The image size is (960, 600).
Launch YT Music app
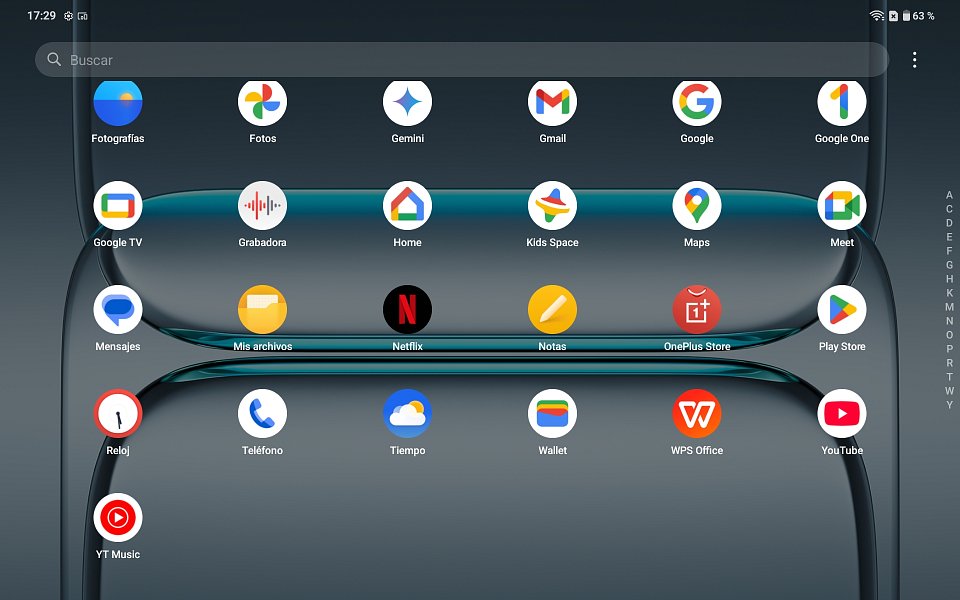pos(118,518)
